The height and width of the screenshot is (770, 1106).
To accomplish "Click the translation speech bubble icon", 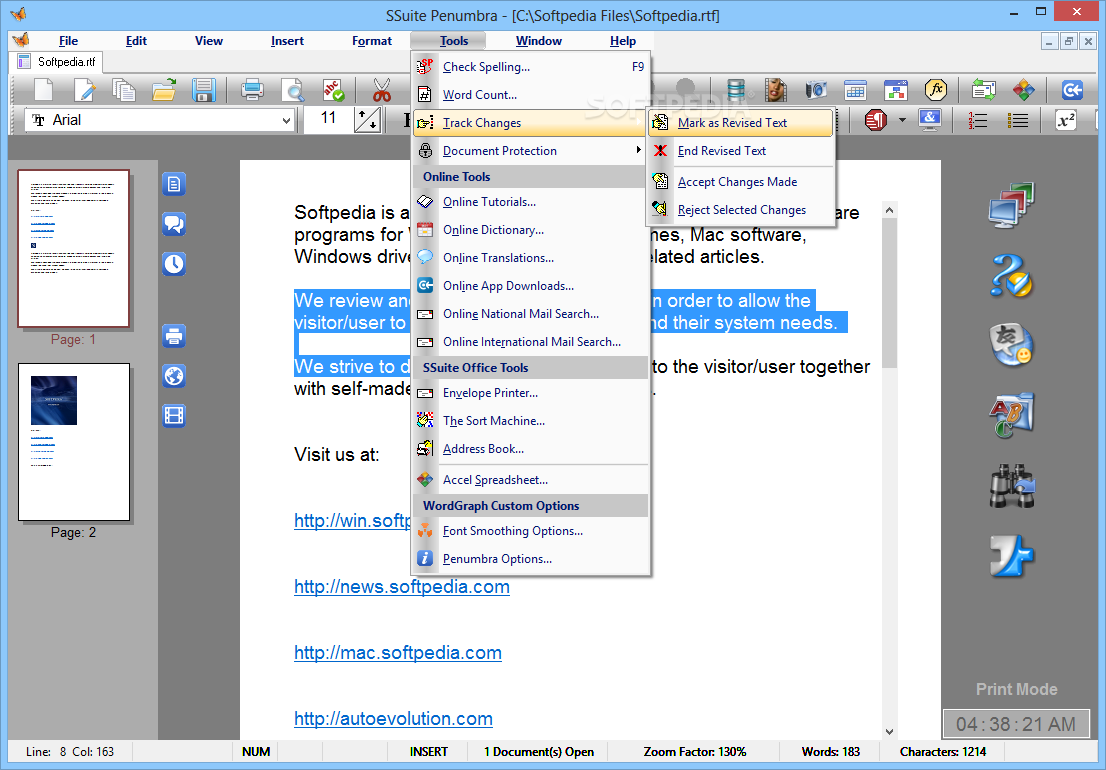I will pos(1011,345).
